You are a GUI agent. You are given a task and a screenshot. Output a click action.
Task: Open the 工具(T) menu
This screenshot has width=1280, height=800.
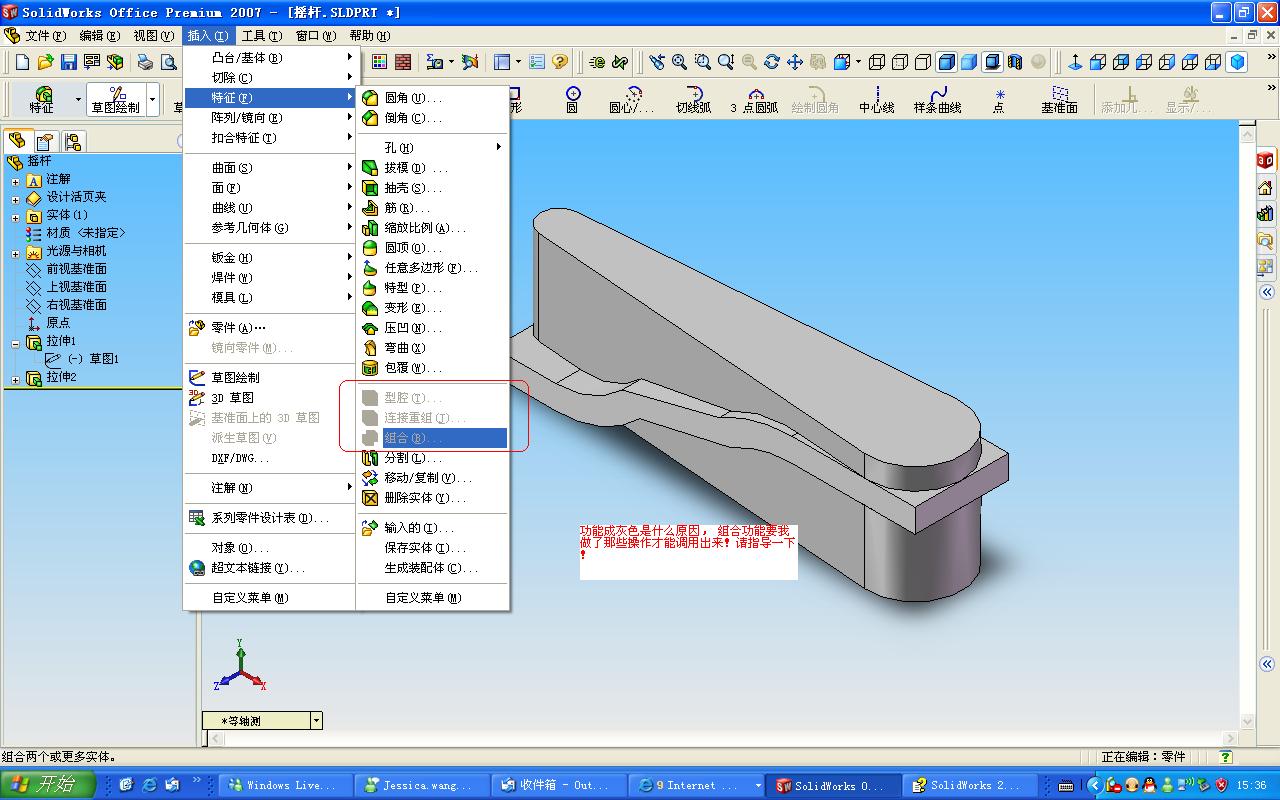tap(262, 35)
